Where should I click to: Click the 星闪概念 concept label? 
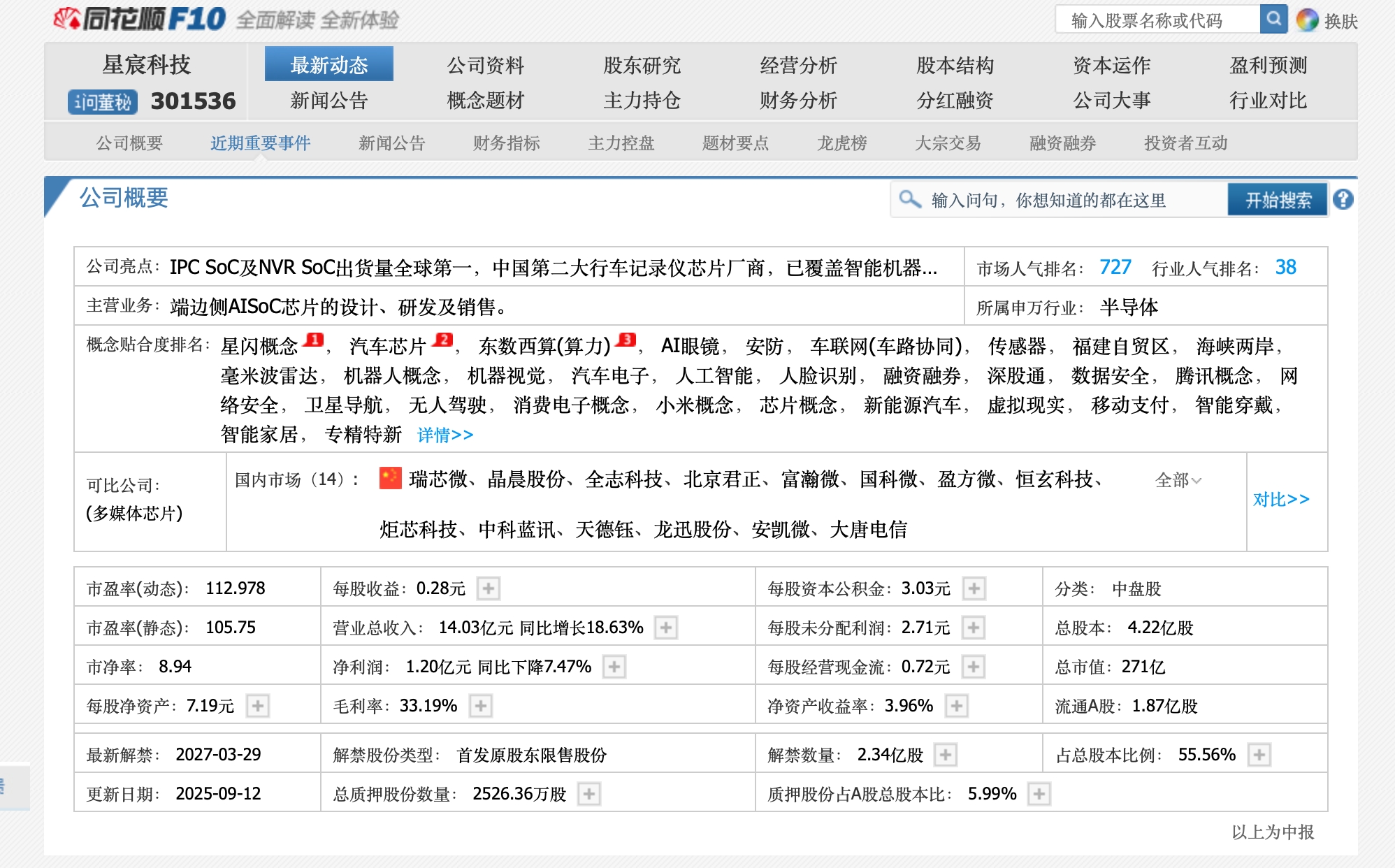pos(259,346)
